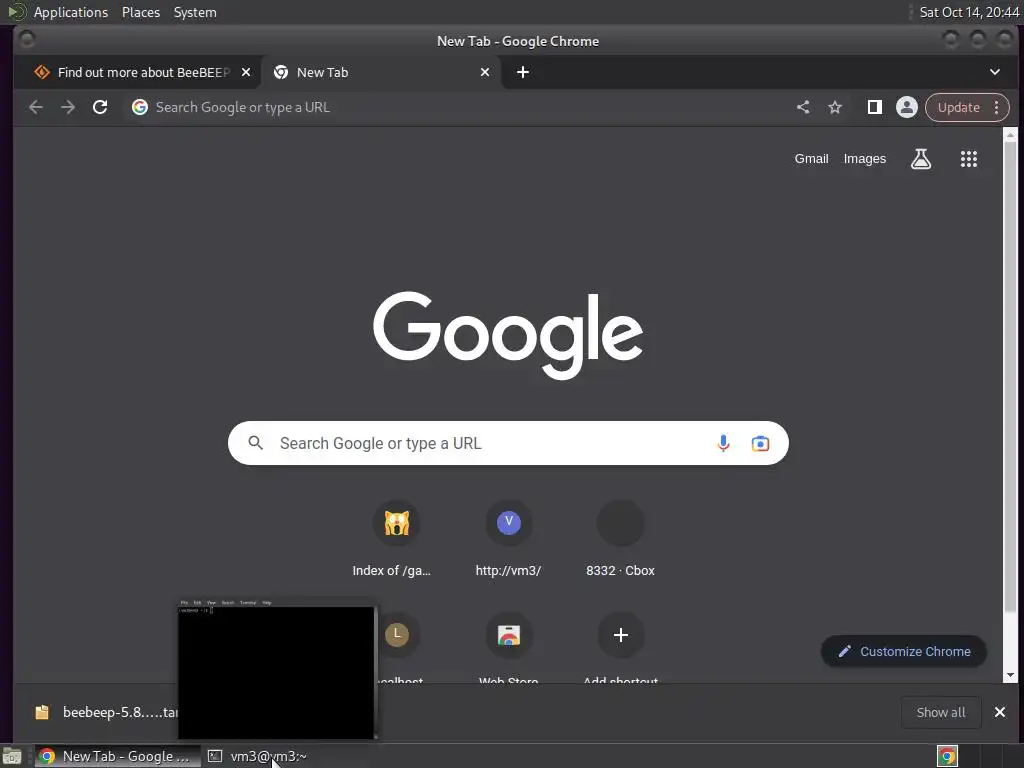1024x768 pixels.
Task: Go forward with the forward arrow
Action: coord(68,107)
